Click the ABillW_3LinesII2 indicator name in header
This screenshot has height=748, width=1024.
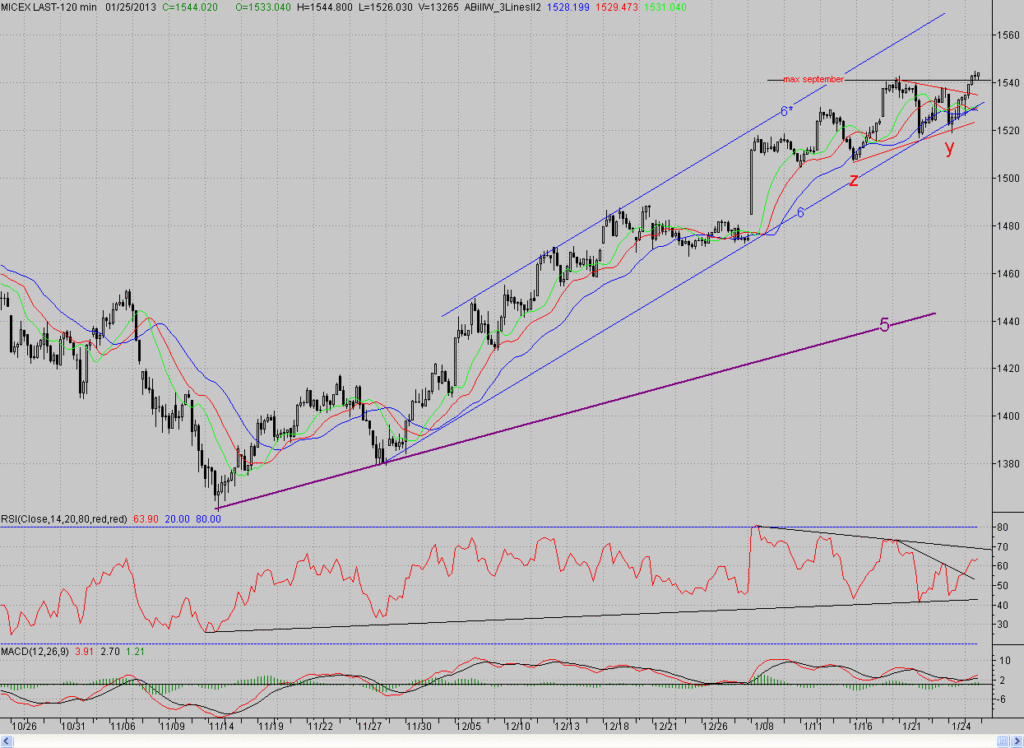click(x=502, y=7)
